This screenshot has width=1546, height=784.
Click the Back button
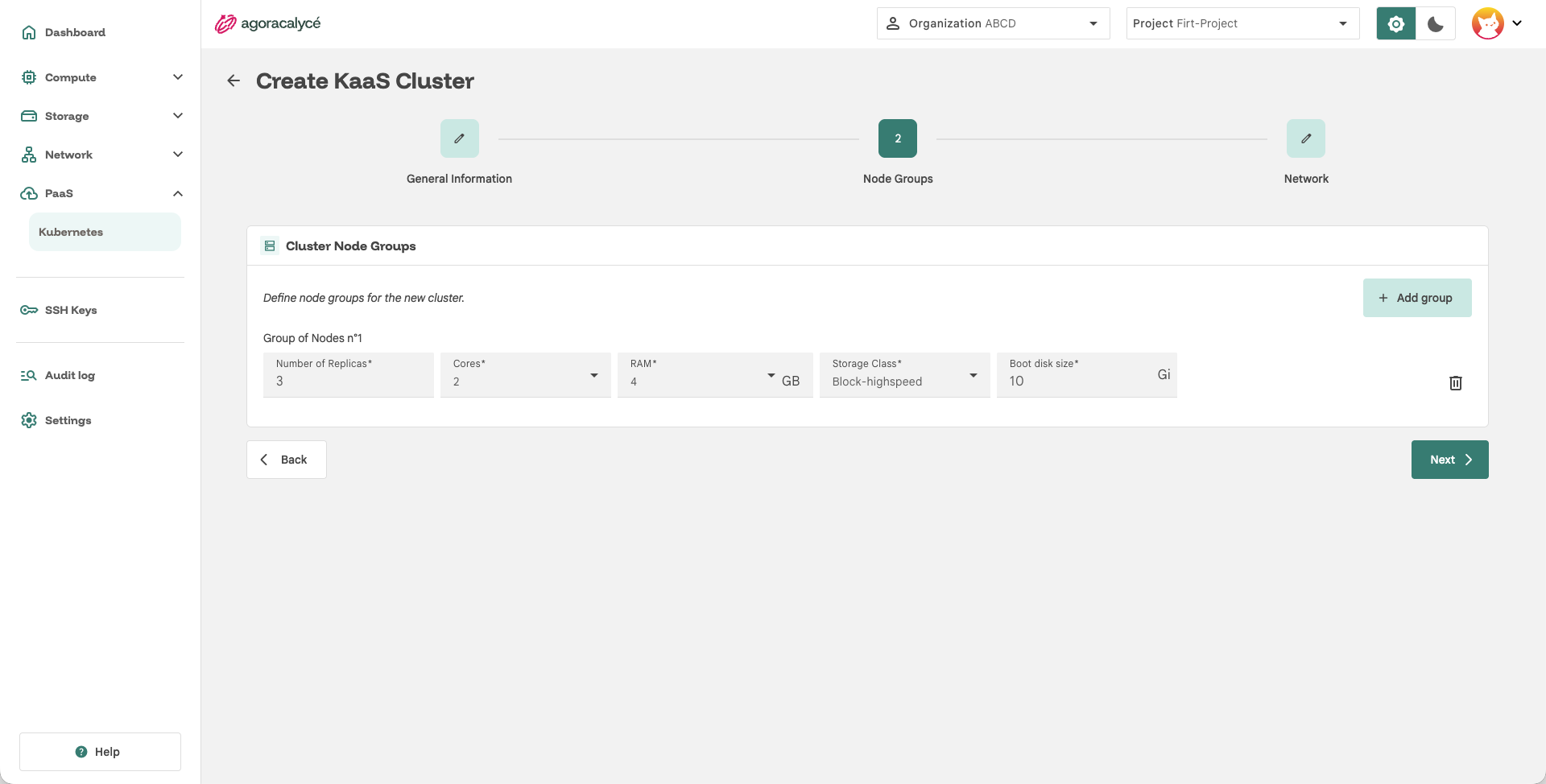[287, 460]
